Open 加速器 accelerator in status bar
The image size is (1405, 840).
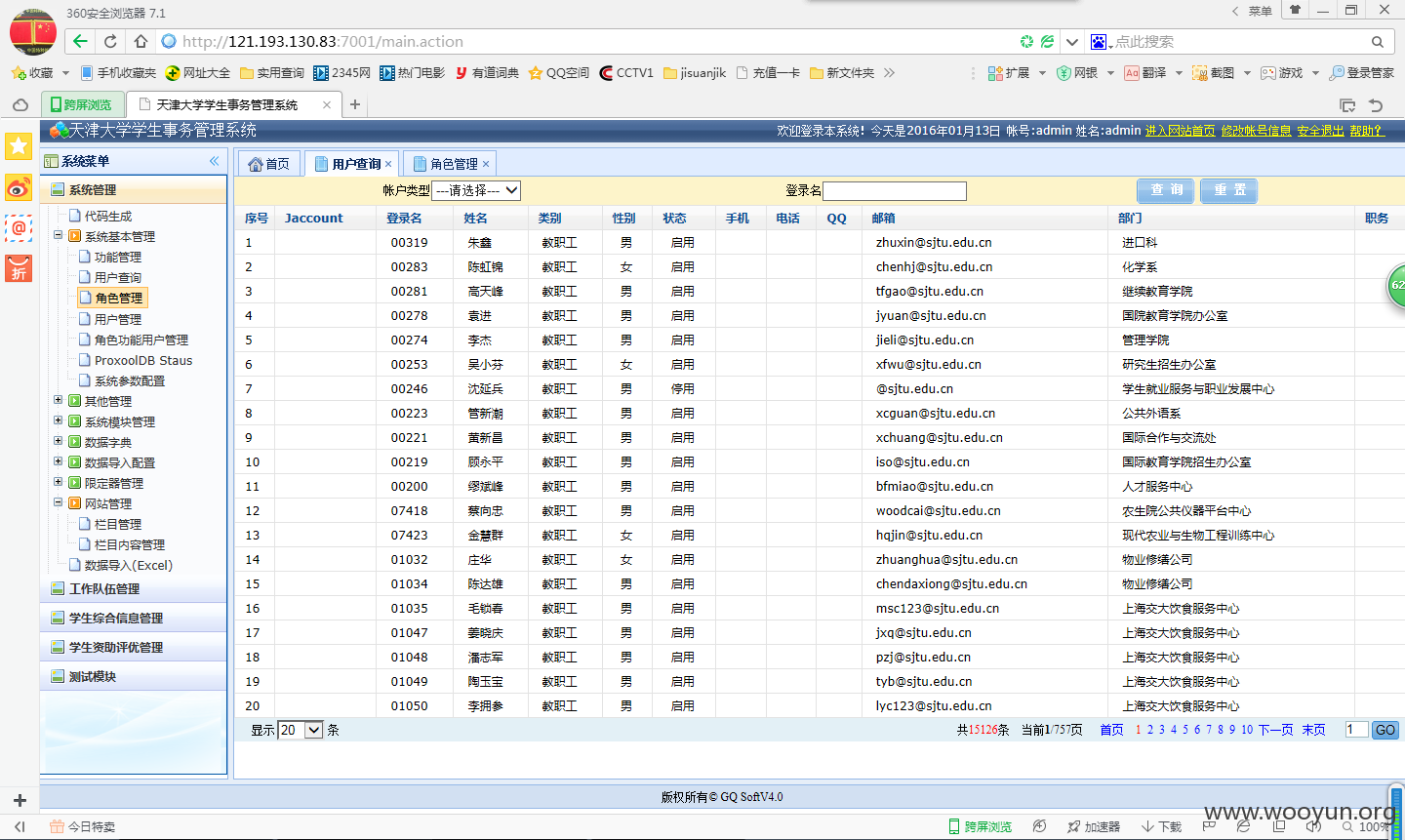point(1094,826)
